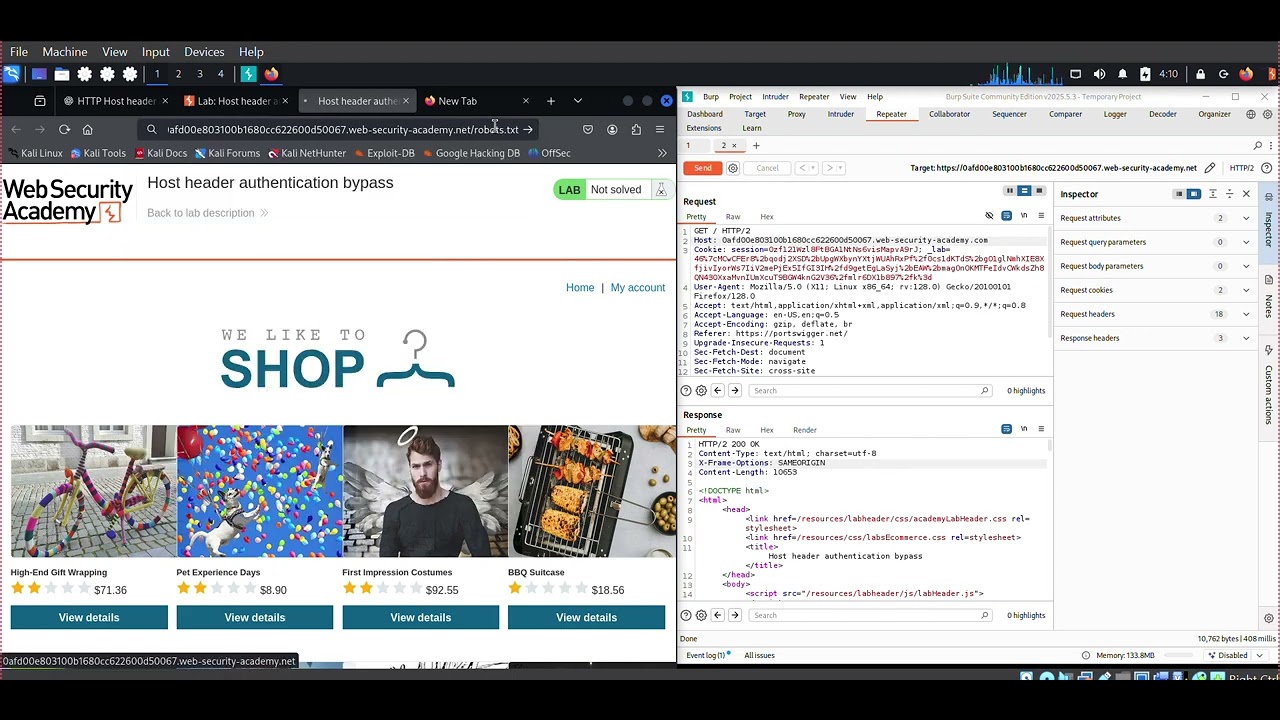
Task: Click BBQ Suitcase product thumbnail
Action: point(592,491)
